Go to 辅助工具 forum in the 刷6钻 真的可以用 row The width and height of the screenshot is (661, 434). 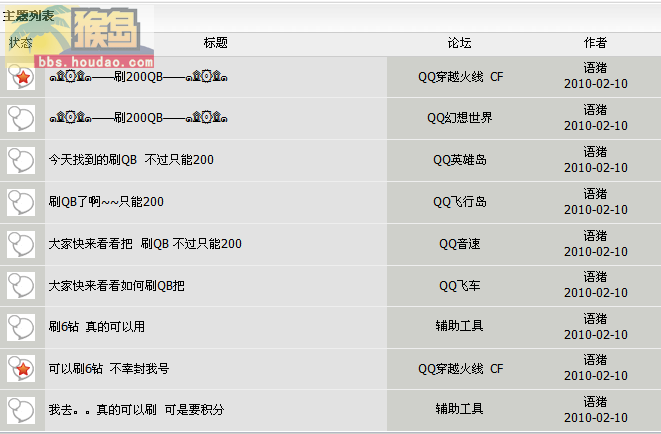[459, 326]
